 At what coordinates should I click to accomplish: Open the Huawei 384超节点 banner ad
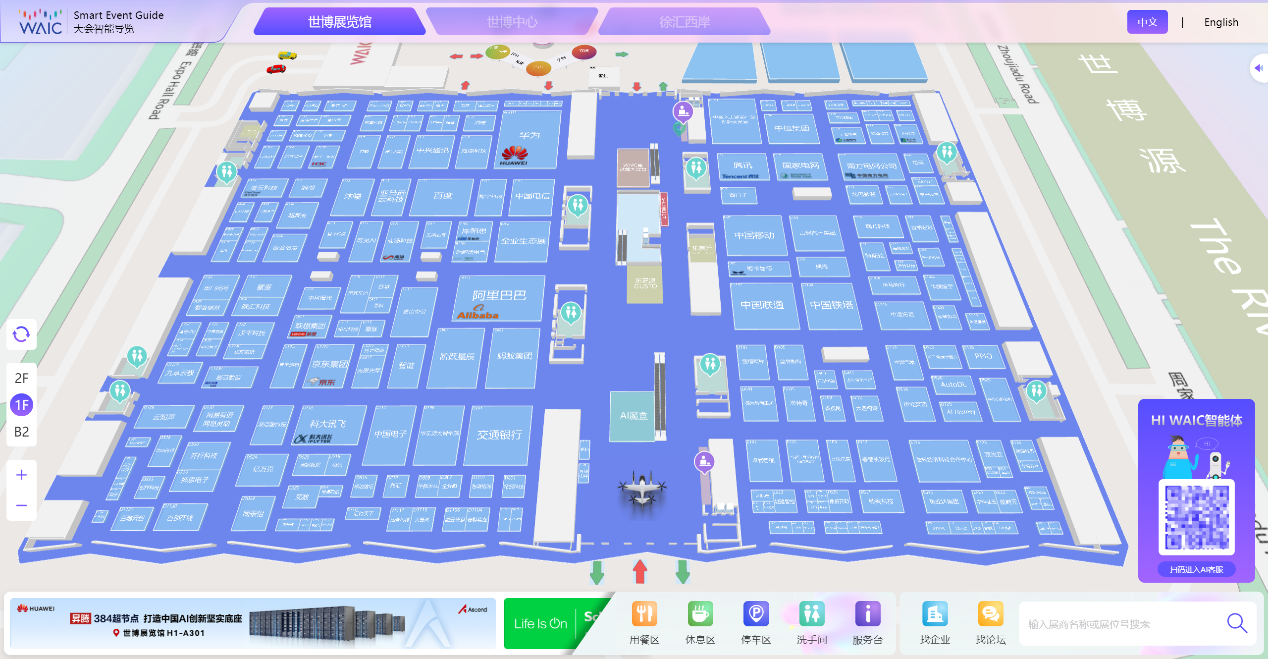point(252,623)
